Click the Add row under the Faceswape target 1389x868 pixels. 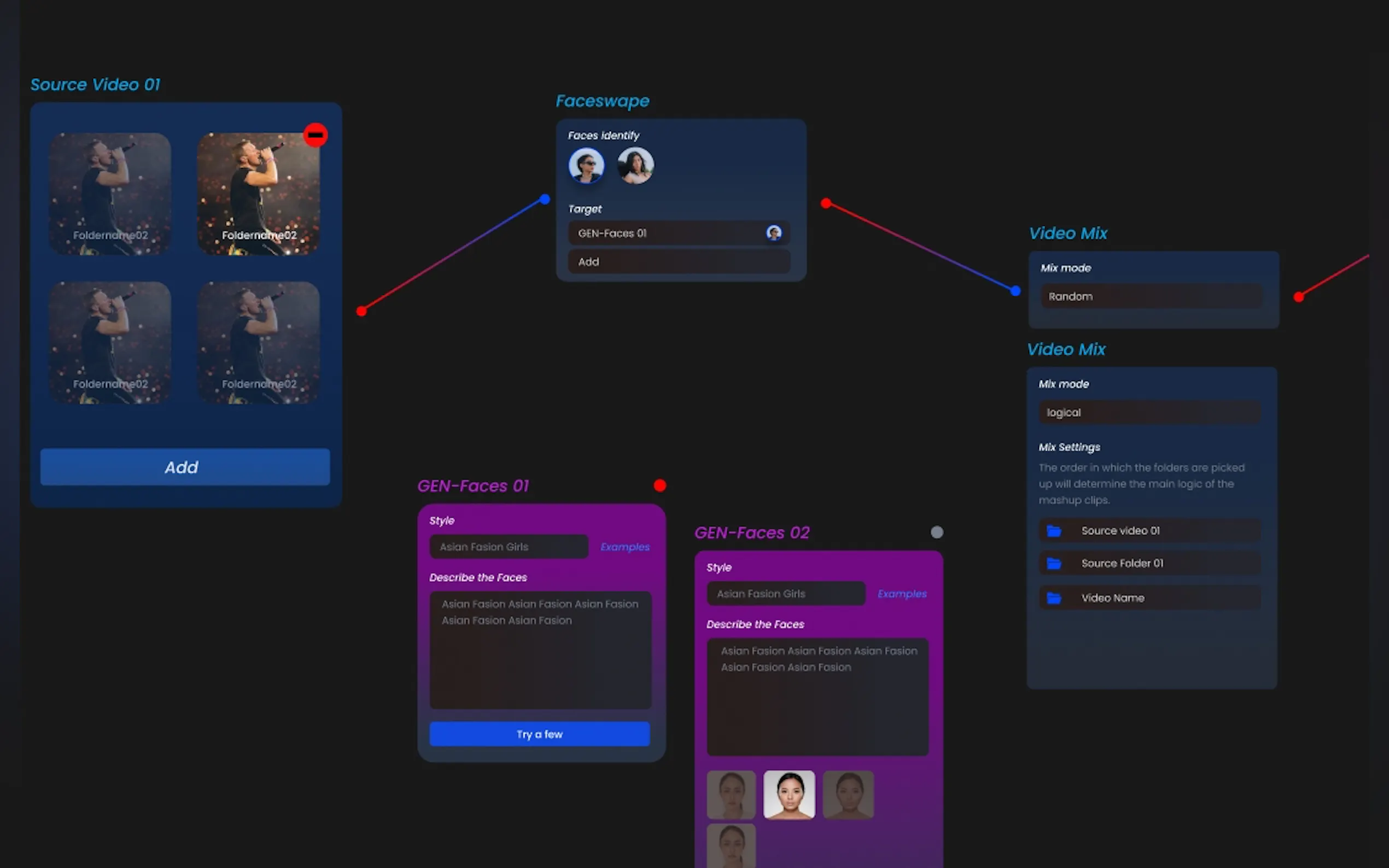pos(679,262)
